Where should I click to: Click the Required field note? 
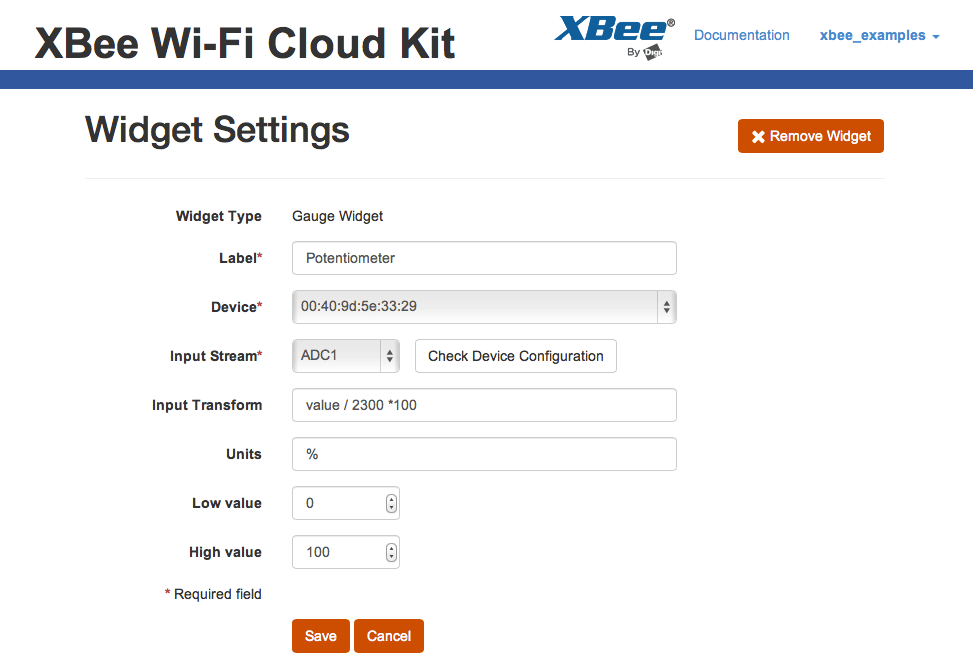coord(213,594)
